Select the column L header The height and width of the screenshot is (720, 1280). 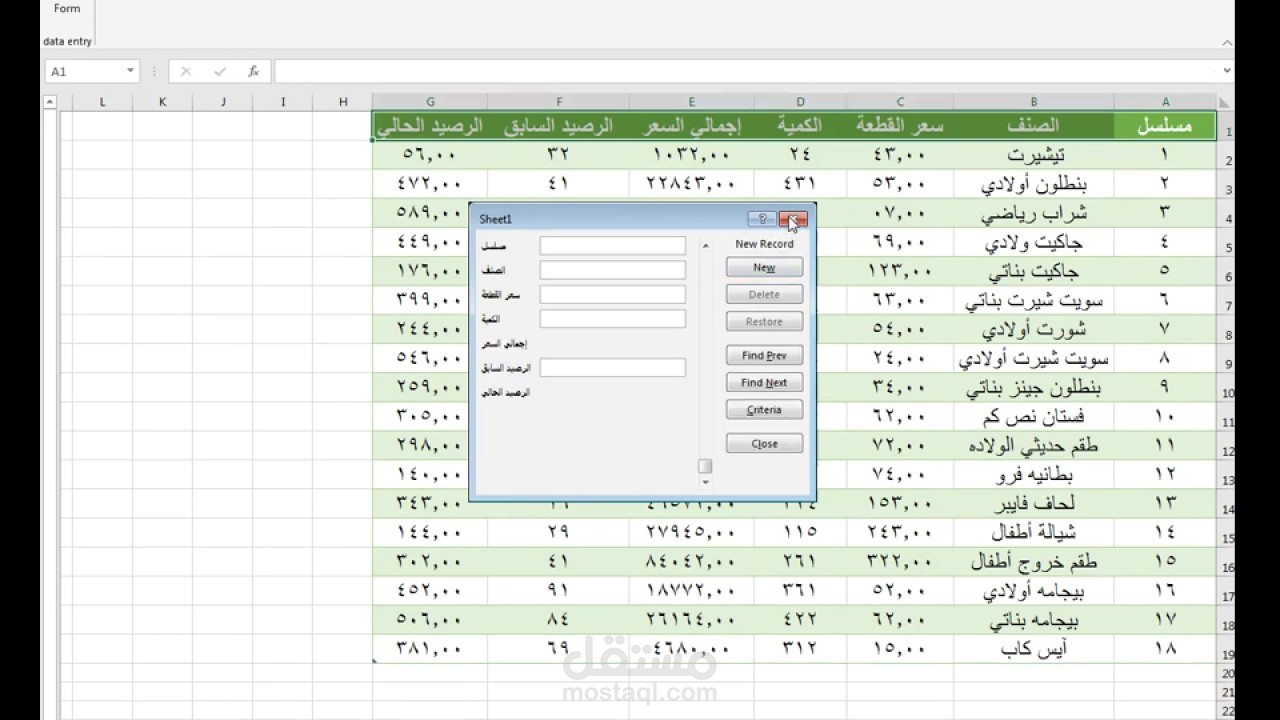102,102
